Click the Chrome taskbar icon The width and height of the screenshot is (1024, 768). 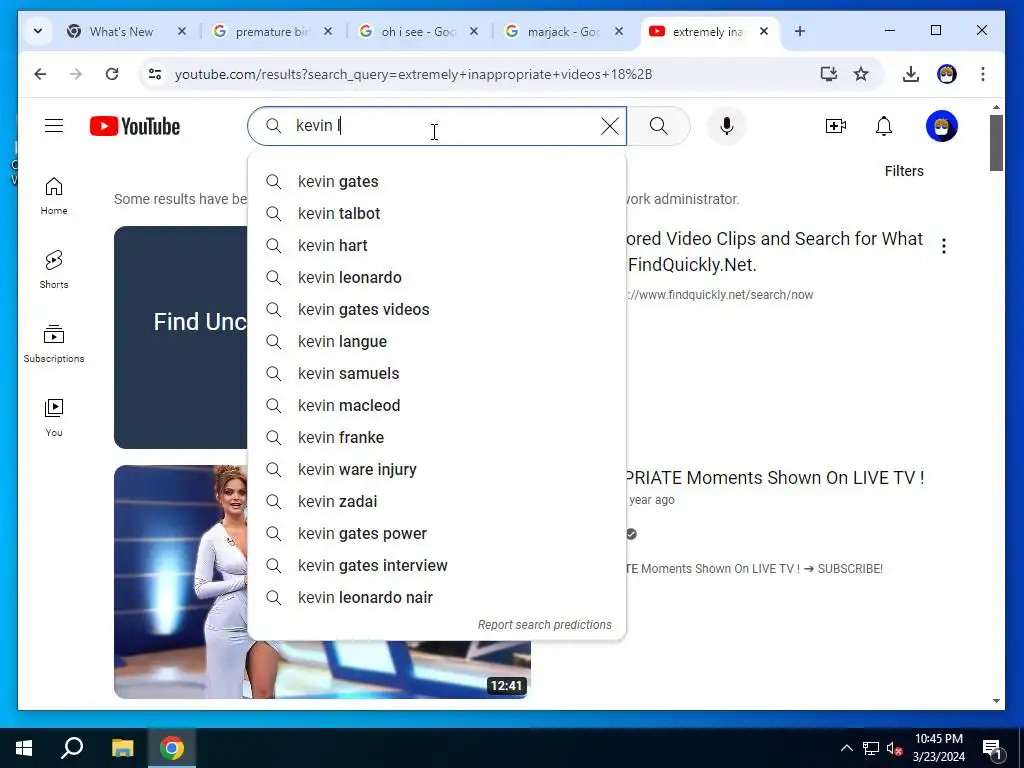(172, 748)
